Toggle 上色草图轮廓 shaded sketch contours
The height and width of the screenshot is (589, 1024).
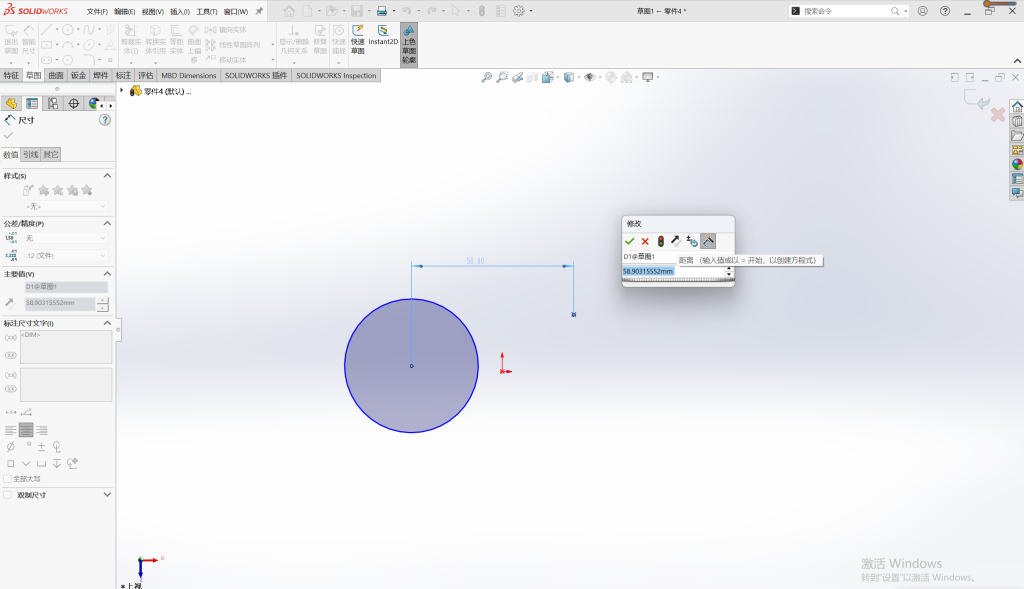point(409,44)
